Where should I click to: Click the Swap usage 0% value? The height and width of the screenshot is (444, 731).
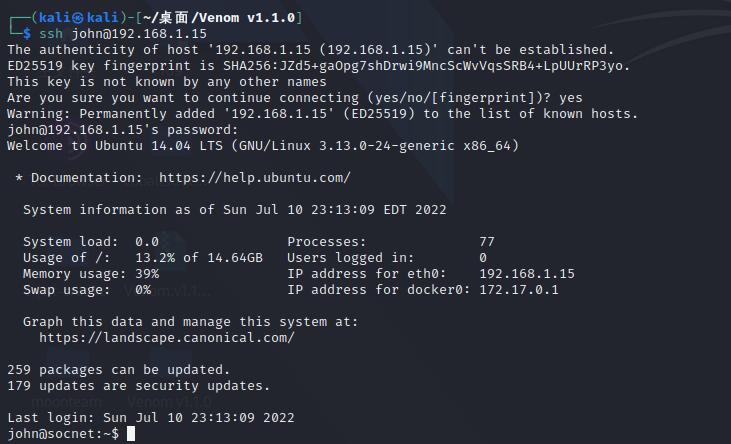tap(143, 290)
